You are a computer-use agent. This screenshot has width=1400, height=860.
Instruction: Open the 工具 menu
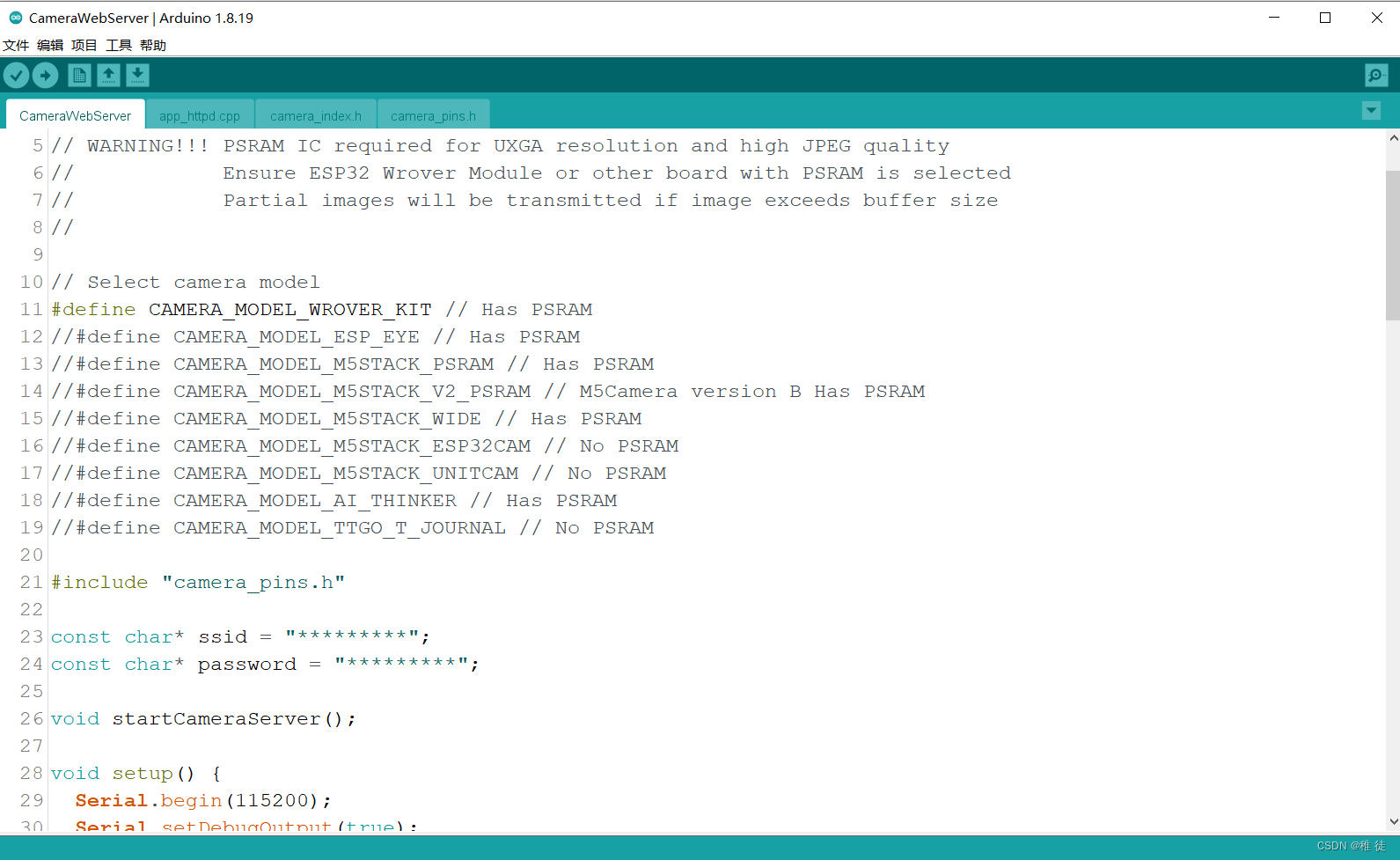point(119,46)
